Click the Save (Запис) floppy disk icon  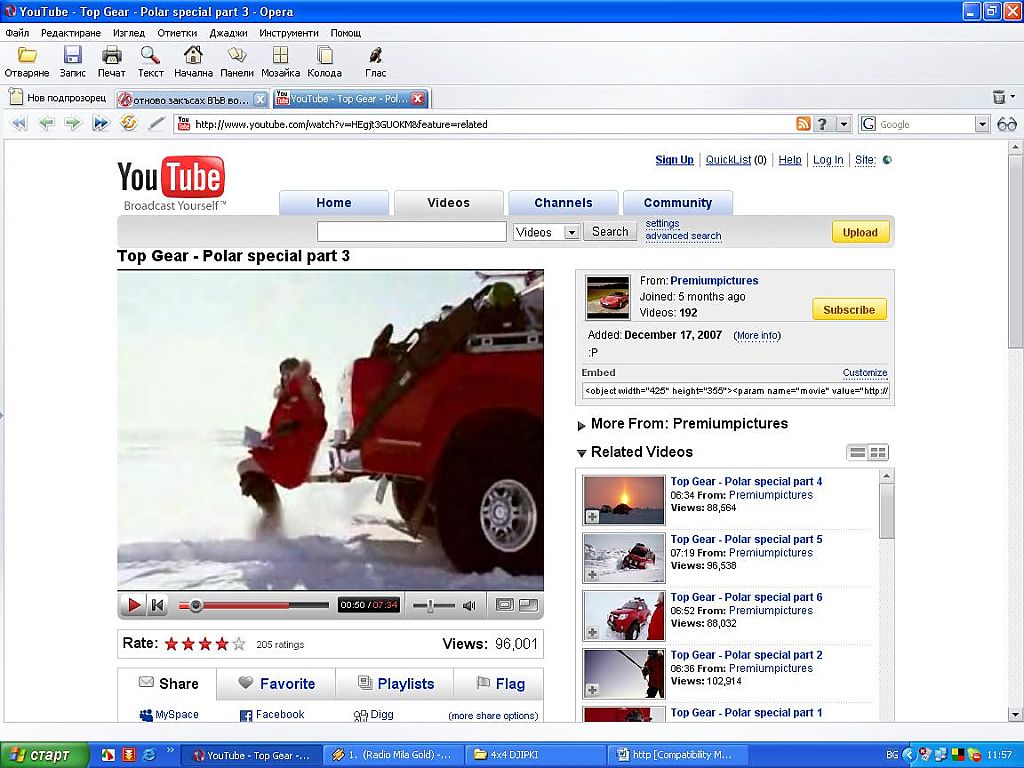[x=73, y=56]
